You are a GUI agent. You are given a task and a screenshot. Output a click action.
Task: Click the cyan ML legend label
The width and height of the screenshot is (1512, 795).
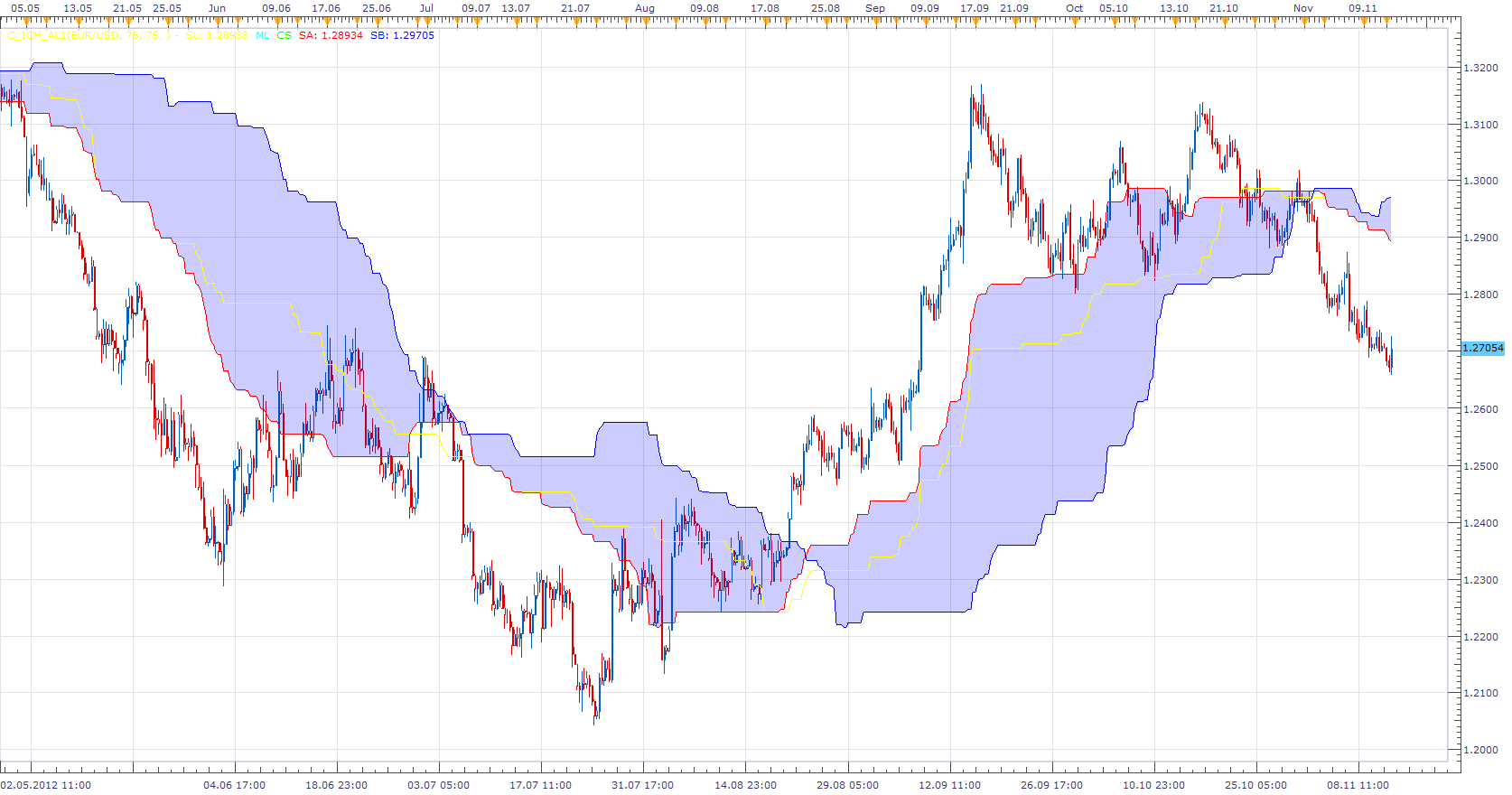pos(262,35)
